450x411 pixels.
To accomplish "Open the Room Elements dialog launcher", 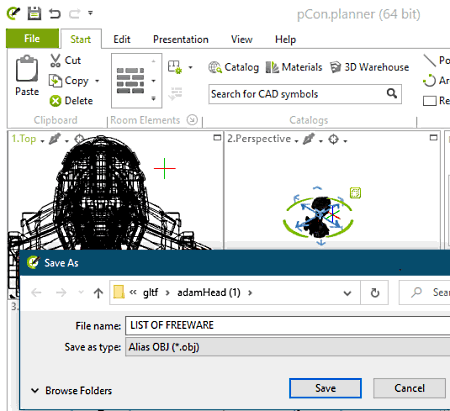I will (192, 119).
